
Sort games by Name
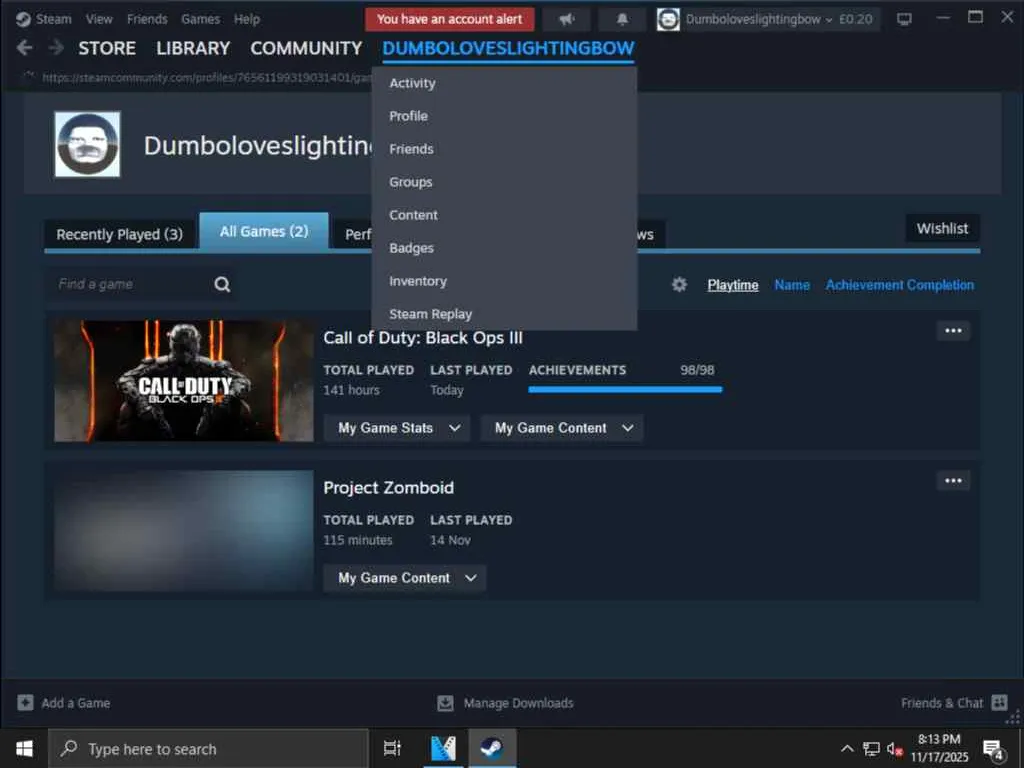coord(792,285)
